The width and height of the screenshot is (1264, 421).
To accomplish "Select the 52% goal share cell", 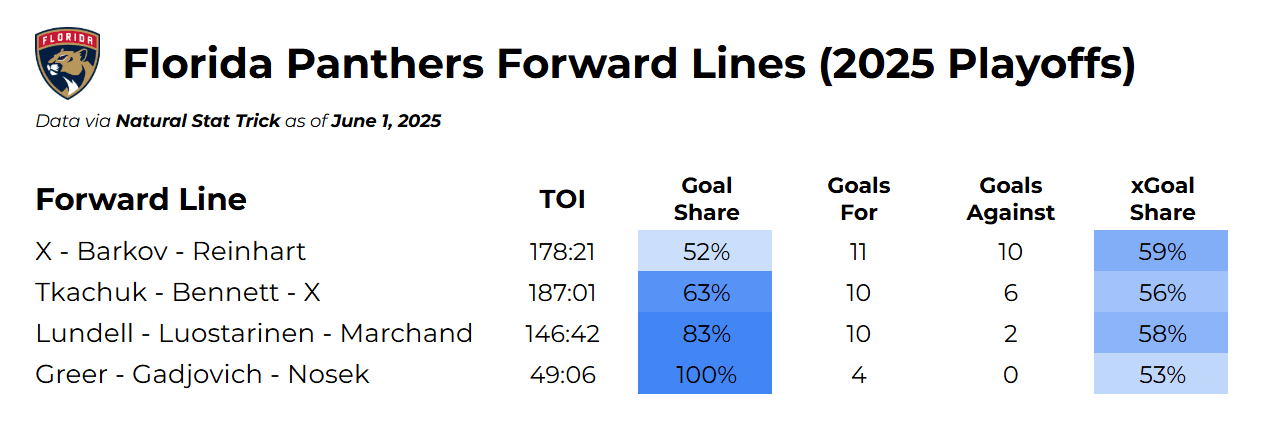I will click(x=706, y=251).
